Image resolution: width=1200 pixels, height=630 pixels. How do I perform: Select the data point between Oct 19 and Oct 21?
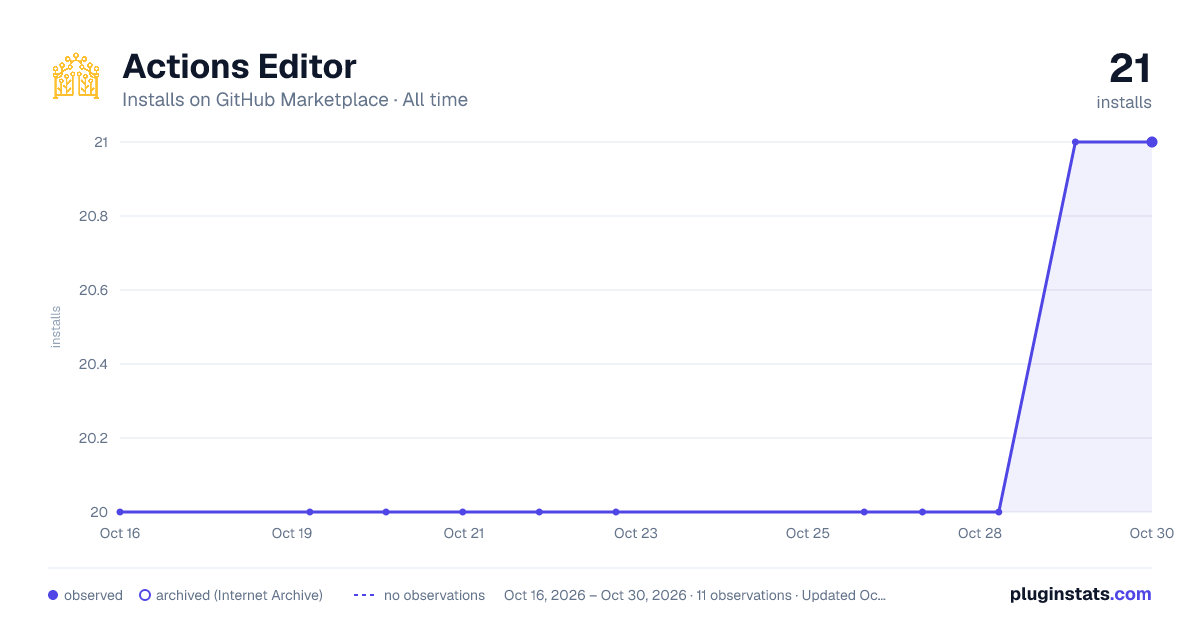(x=386, y=512)
